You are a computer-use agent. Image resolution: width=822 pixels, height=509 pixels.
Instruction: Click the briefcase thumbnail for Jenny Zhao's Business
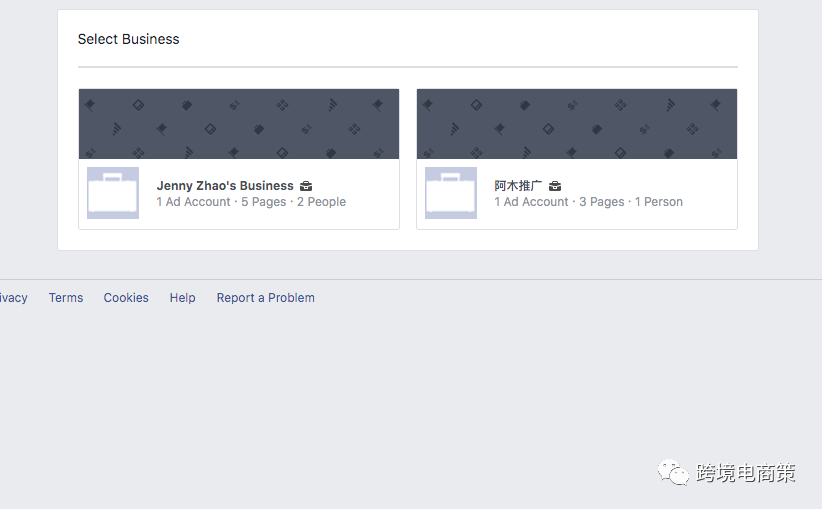tap(113, 193)
